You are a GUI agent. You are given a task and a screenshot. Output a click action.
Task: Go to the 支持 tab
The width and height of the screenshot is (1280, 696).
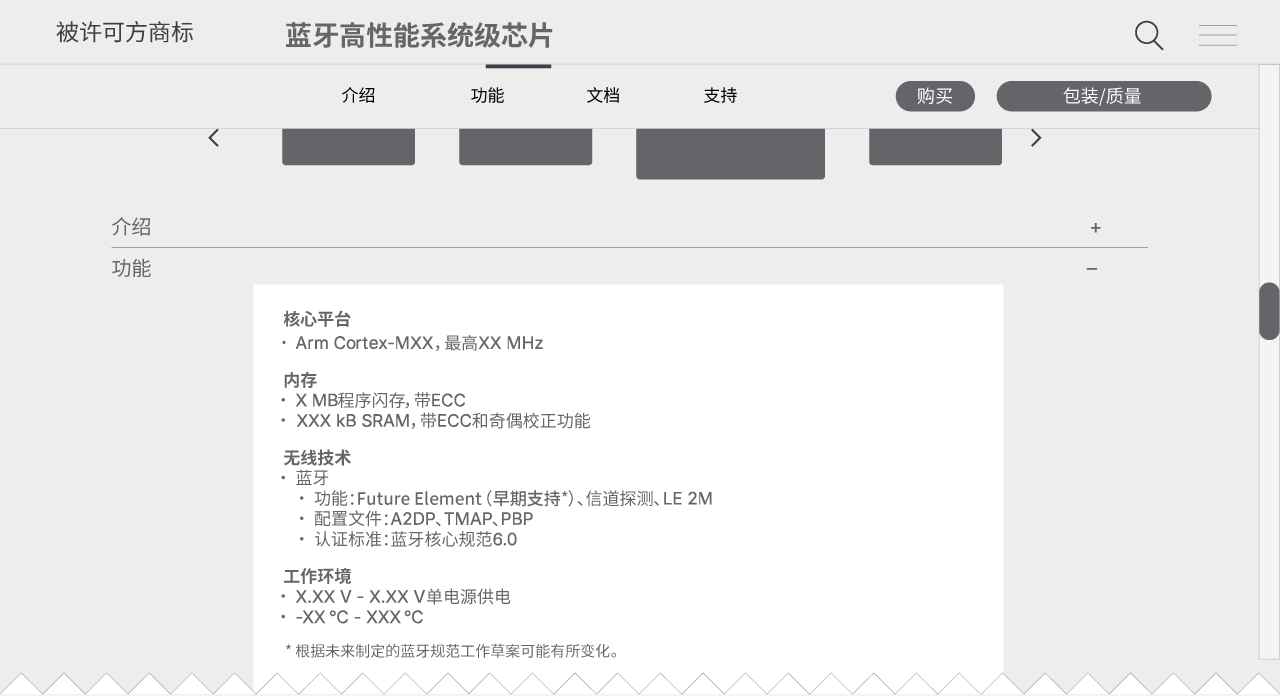(720, 96)
